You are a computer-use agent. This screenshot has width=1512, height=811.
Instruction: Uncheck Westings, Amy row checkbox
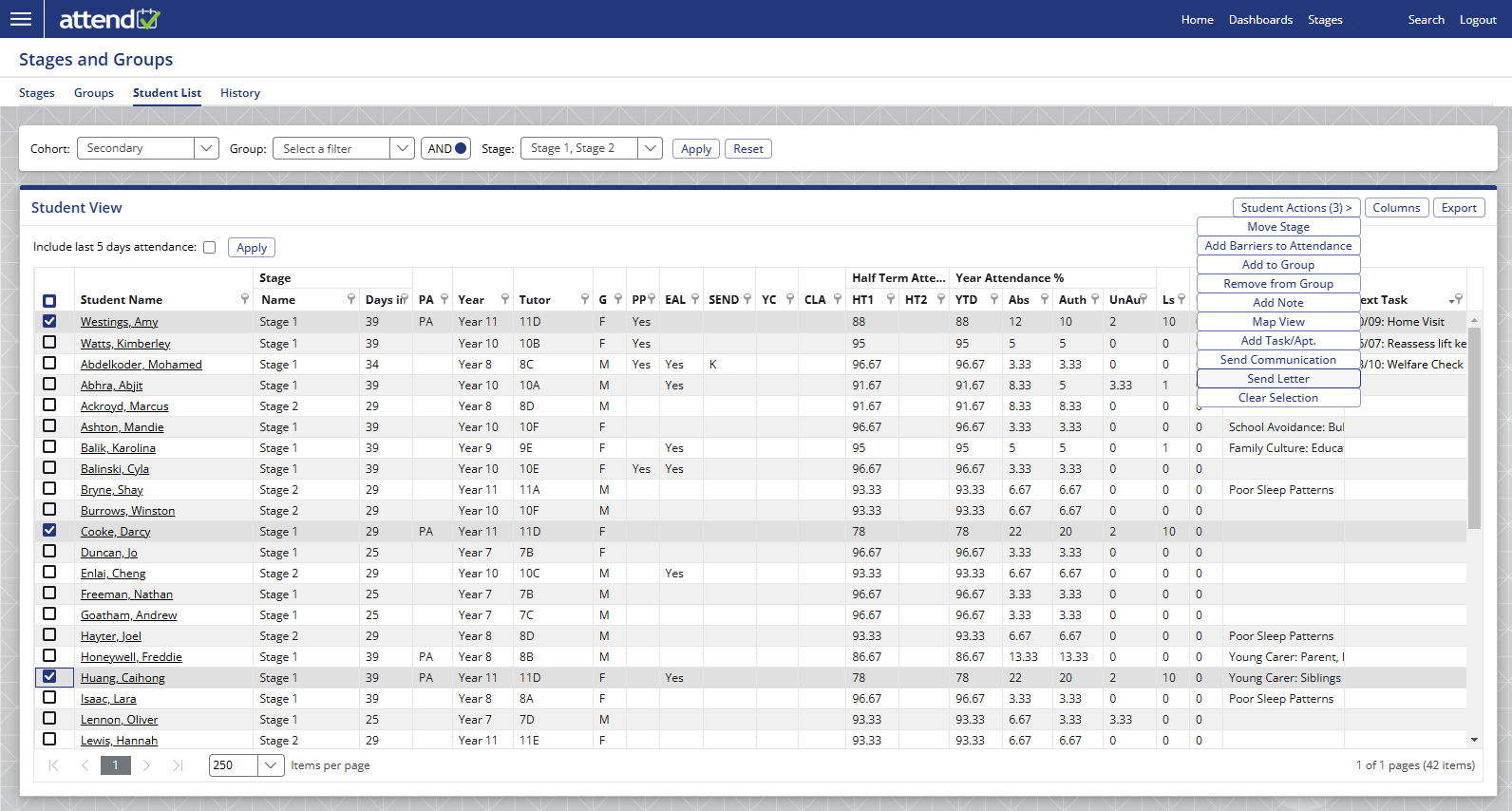click(x=49, y=321)
